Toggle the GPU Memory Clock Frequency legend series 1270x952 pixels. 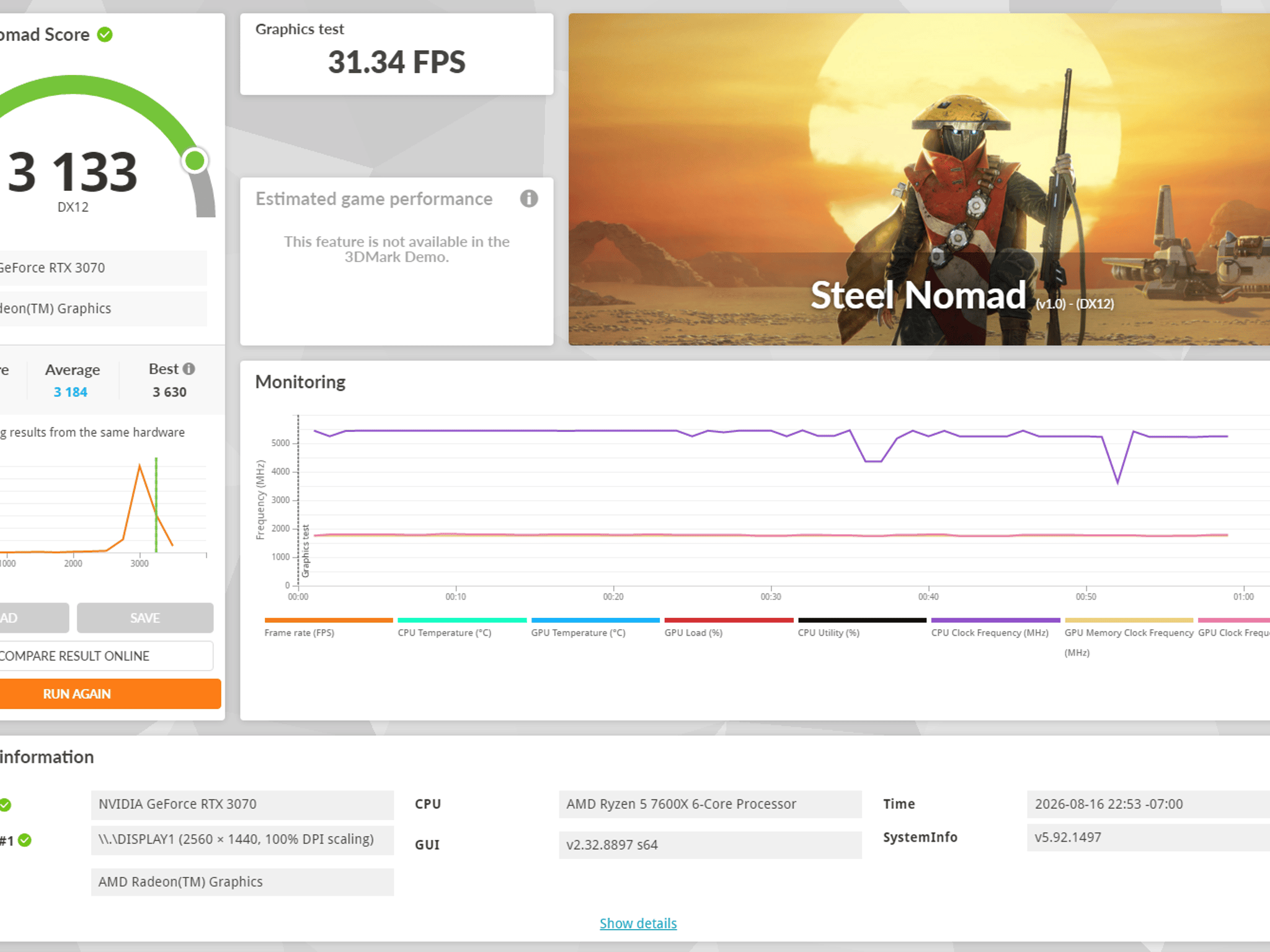point(1129,638)
